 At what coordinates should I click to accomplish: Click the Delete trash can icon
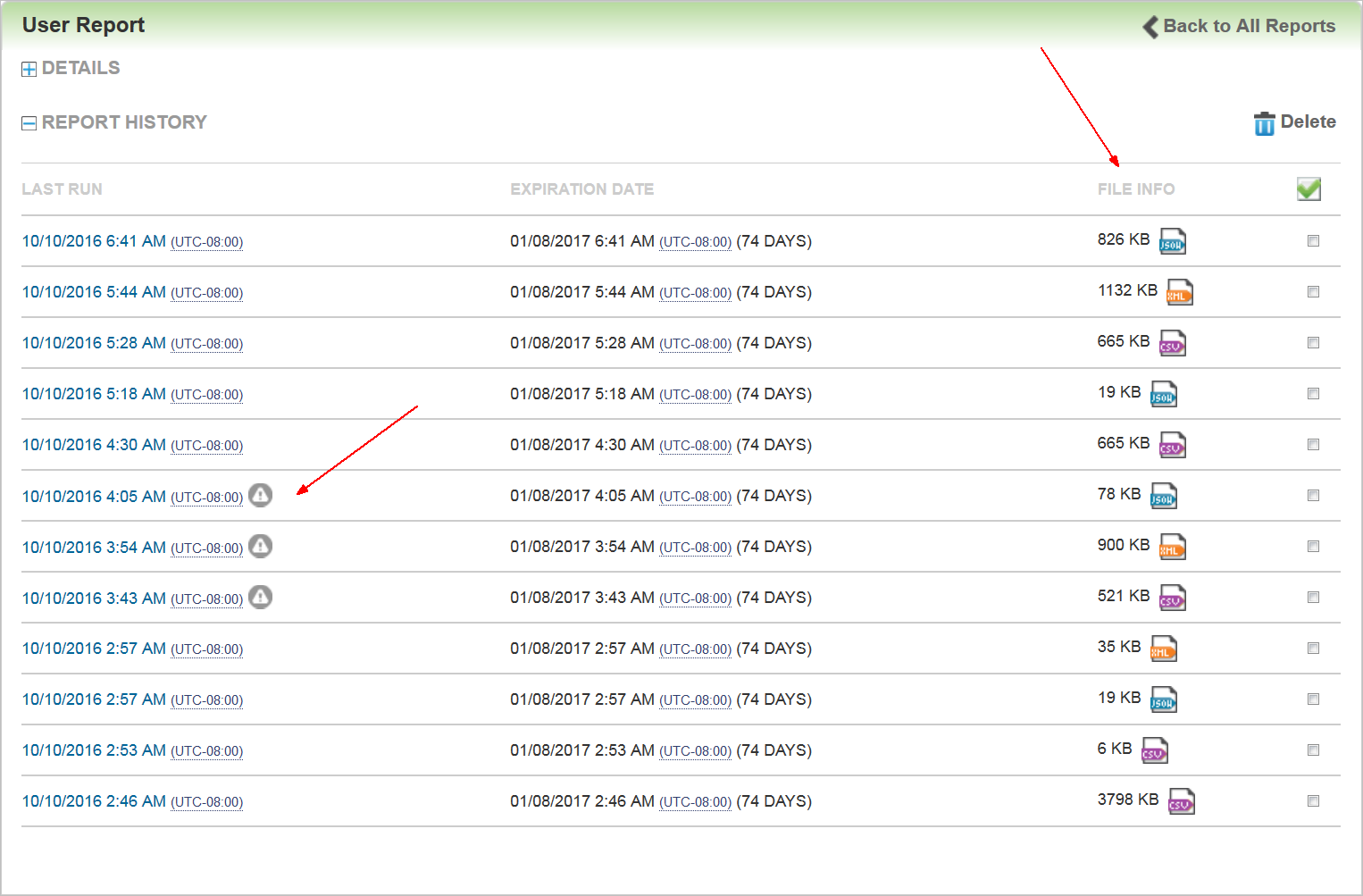(x=1264, y=123)
